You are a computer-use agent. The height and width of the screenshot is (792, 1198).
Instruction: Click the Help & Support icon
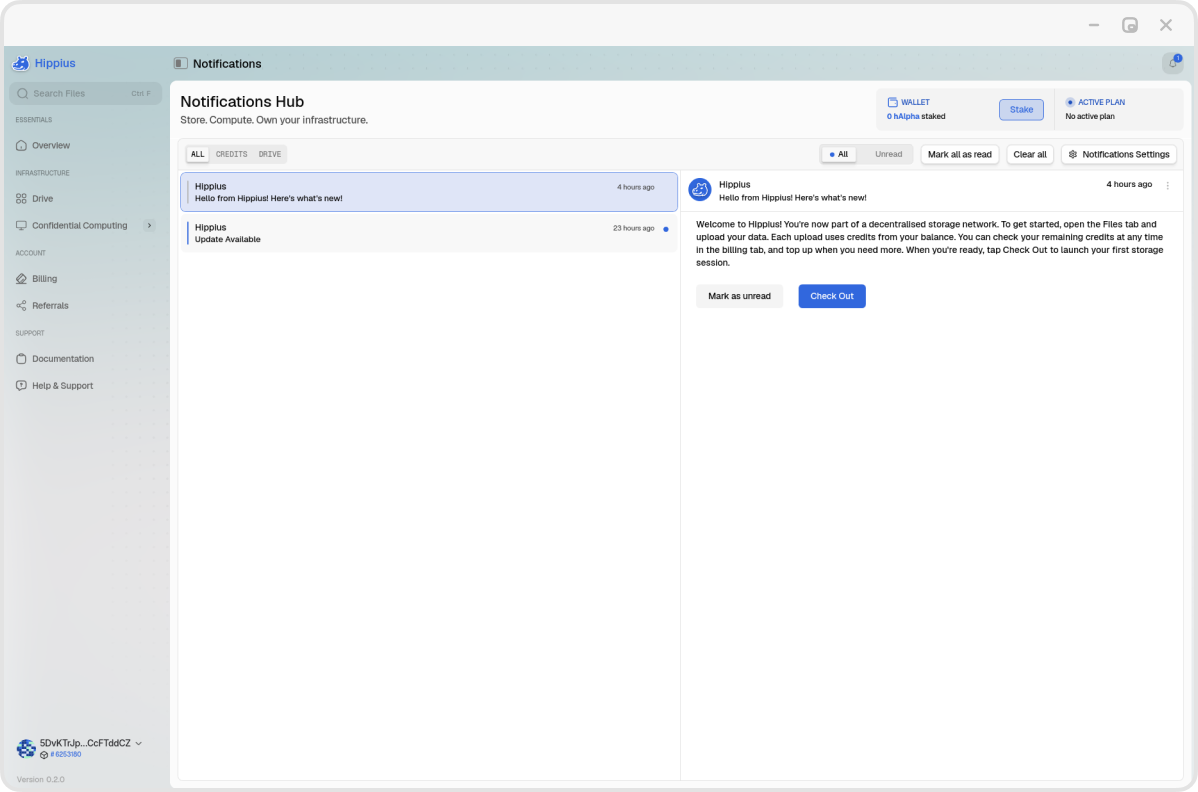21,386
